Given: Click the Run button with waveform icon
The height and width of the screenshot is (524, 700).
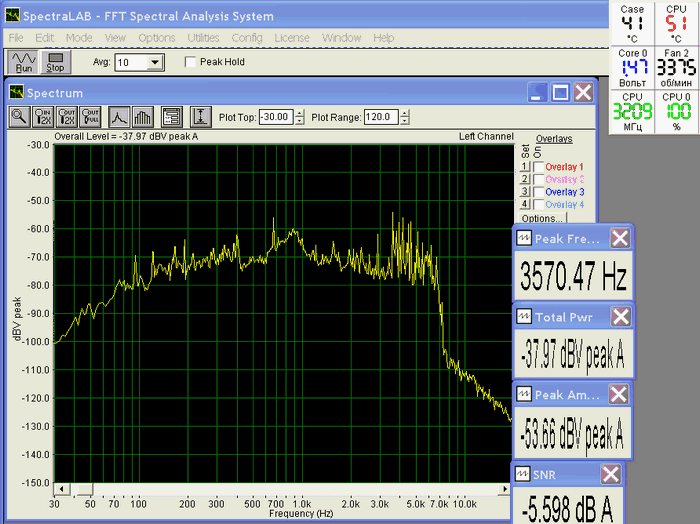Looking at the screenshot, I should [23, 62].
